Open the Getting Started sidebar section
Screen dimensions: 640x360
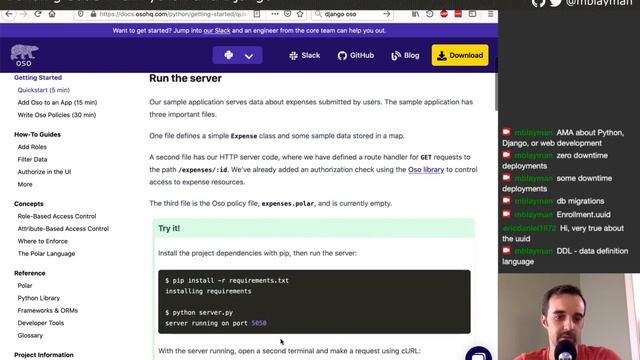(x=38, y=78)
